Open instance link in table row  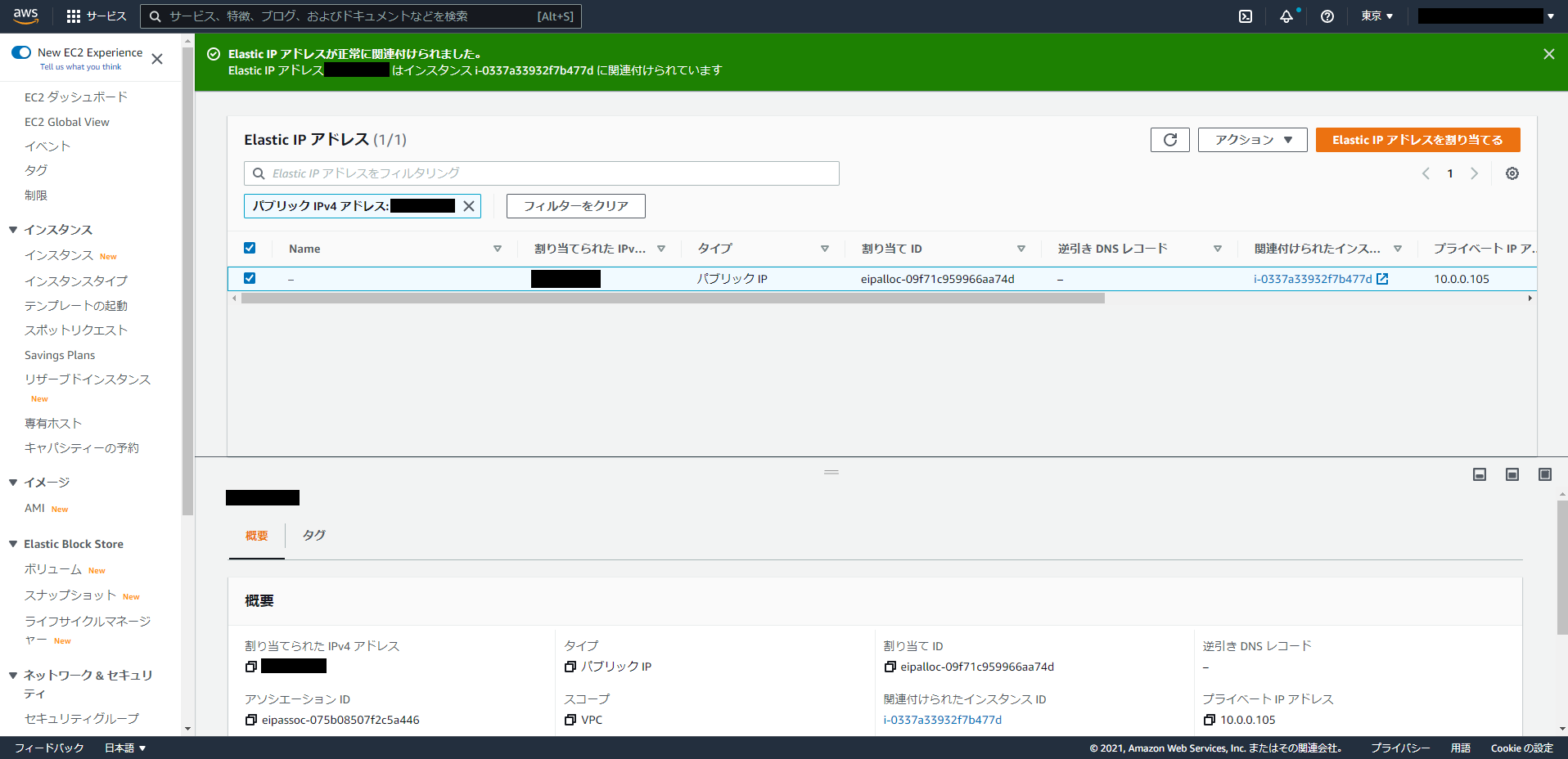1313,279
